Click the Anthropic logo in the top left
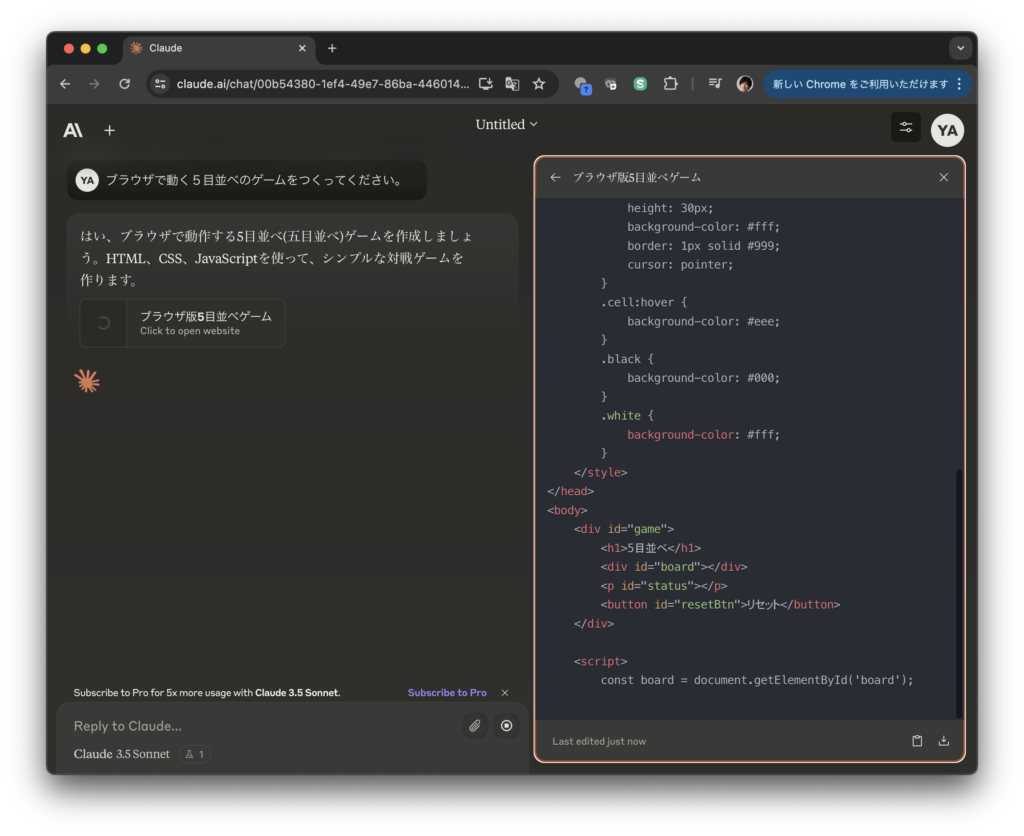Screen dimensions: 1024x836 (x=73, y=130)
